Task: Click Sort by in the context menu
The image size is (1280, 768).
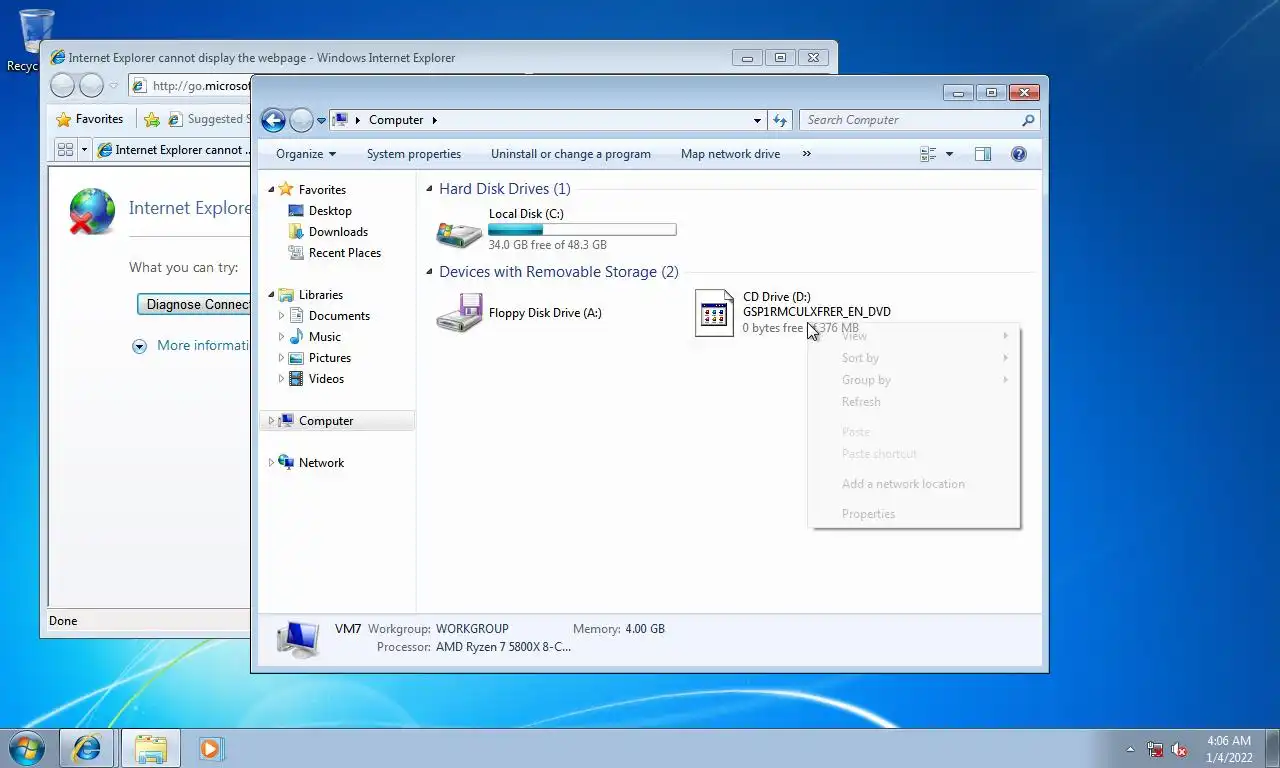Action: pos(914,358)
